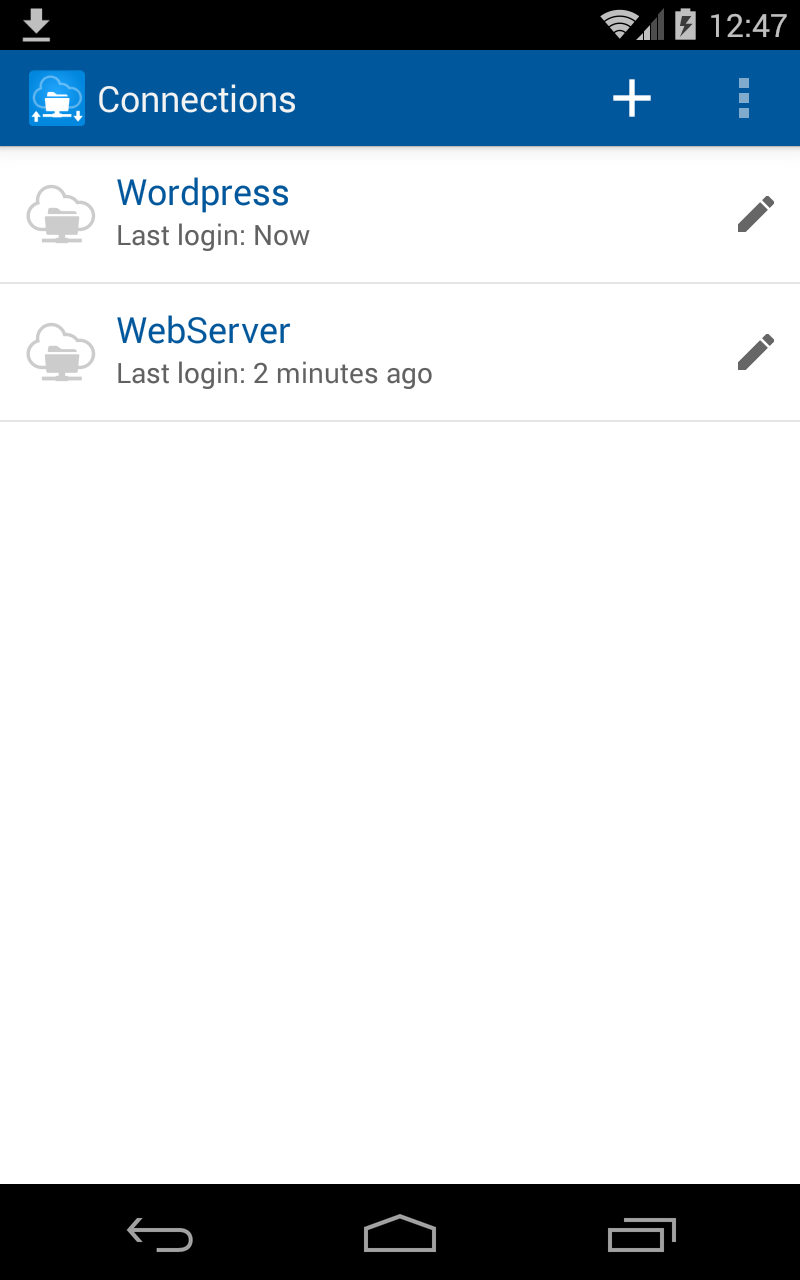This screenshot has height=1280, width=800.
Task: Tap the cellular signal icon
Action: (651, 25)
